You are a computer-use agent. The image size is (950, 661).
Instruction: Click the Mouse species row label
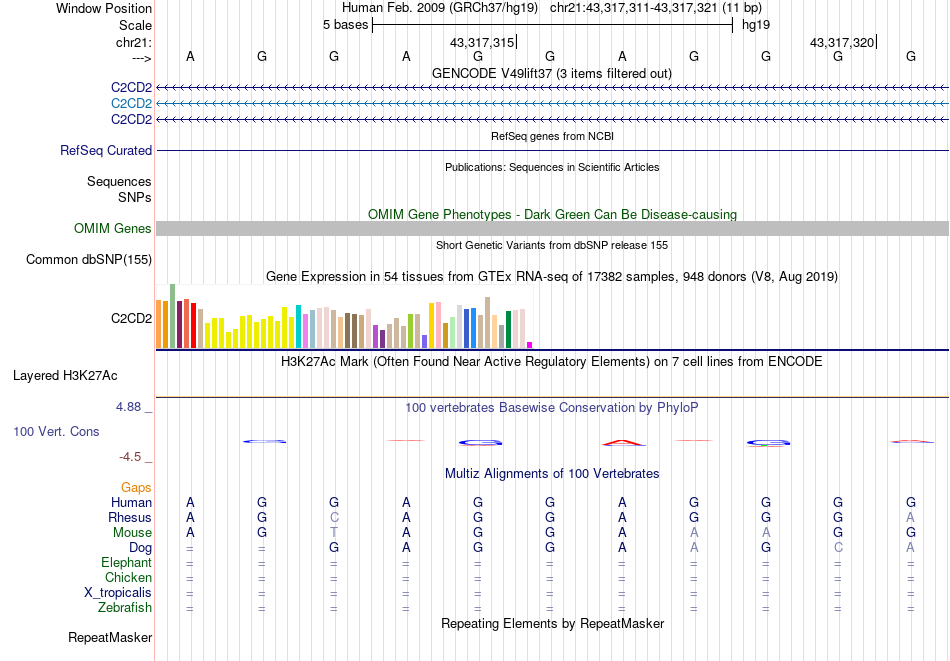pyautogui.click(x=132, y=533)
